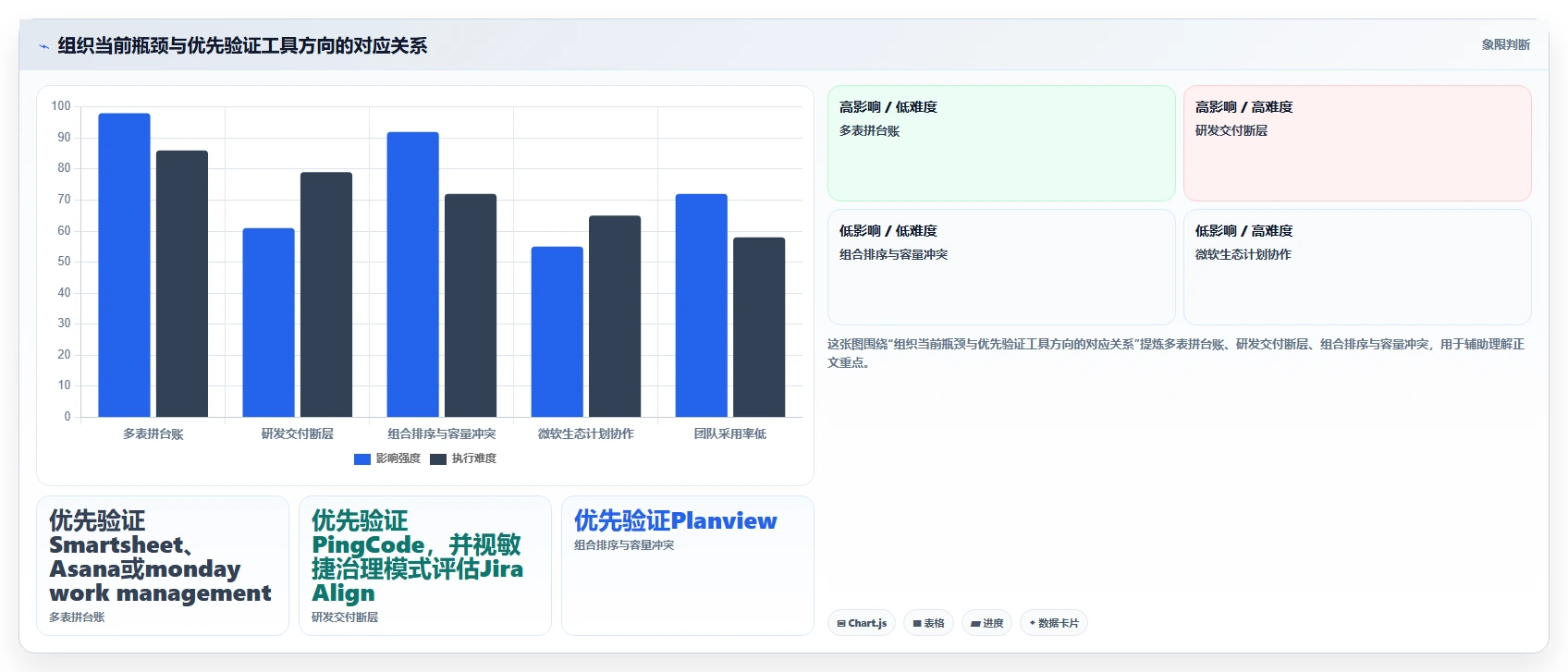Toggle the 影响强度 legend swatch
This screenshot has width=1568, height=672.
tap(362, 459)
